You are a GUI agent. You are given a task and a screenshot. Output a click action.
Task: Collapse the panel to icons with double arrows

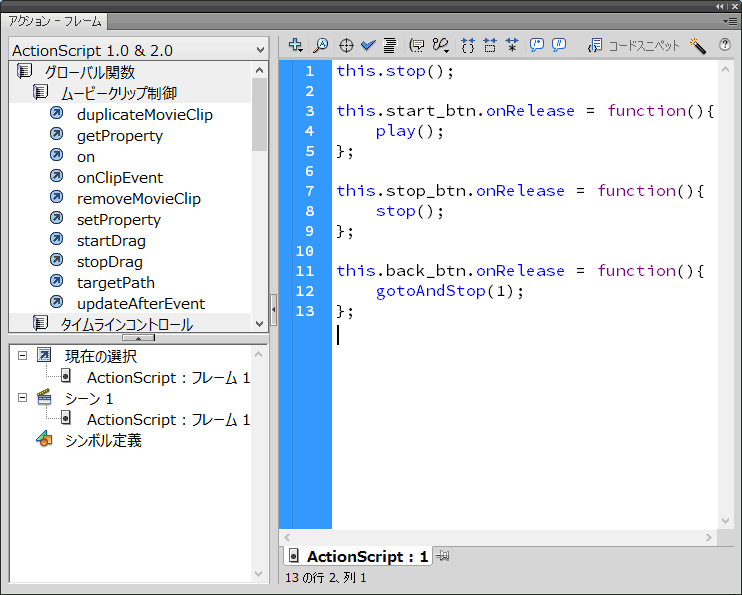720,6
